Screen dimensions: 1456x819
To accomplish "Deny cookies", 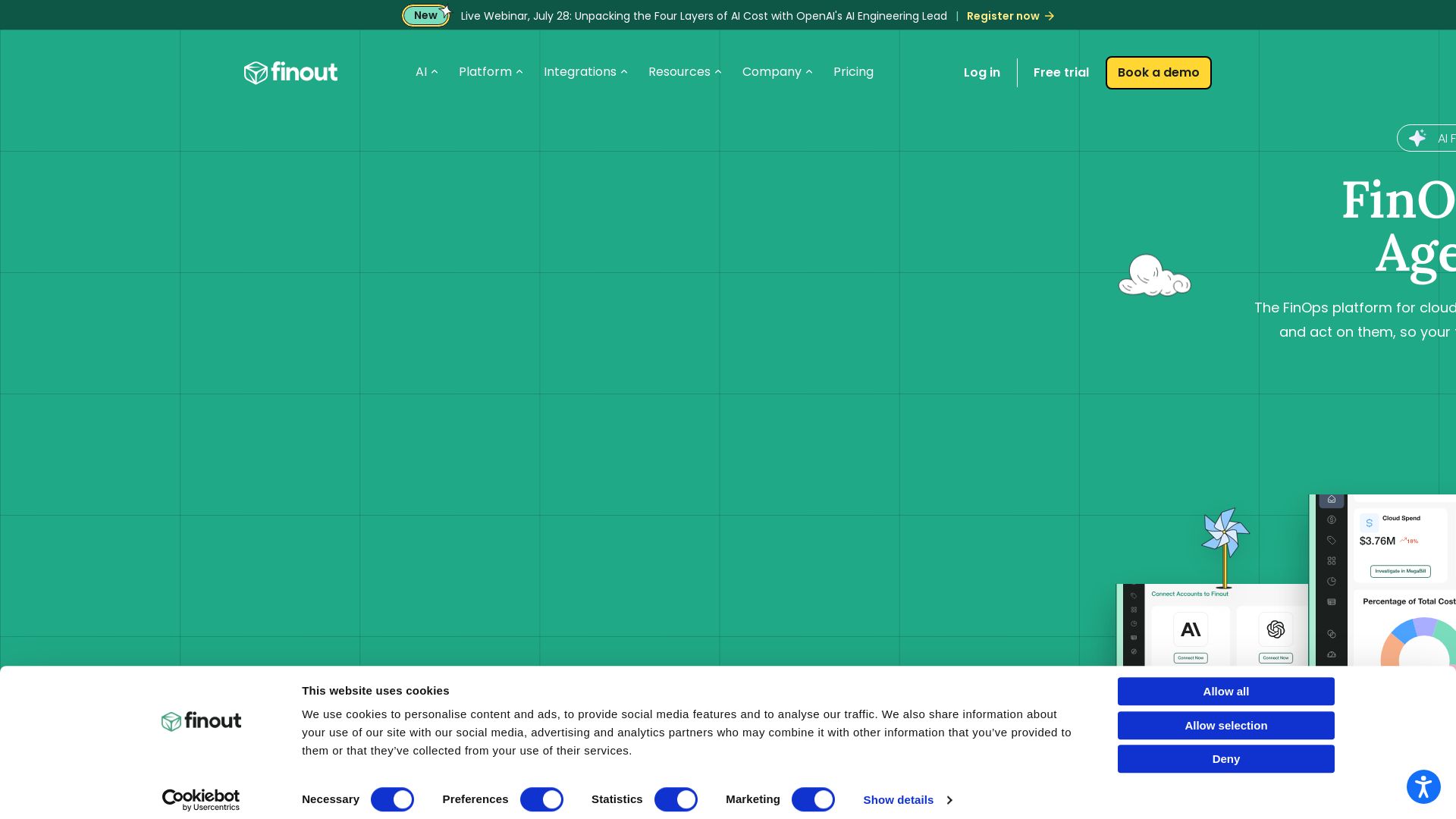I will 1226,759.
